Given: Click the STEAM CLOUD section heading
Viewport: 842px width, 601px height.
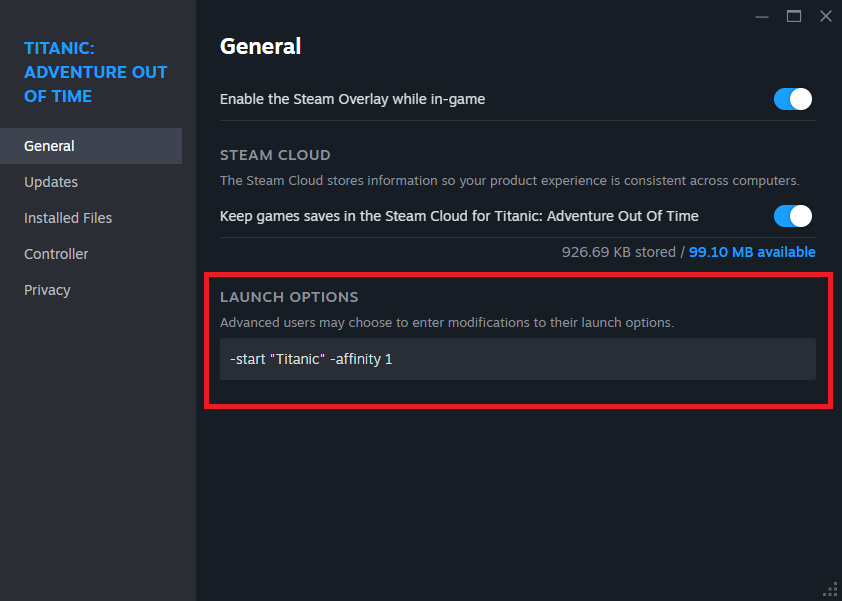Looking at the screenshot, I should (275, 155).
